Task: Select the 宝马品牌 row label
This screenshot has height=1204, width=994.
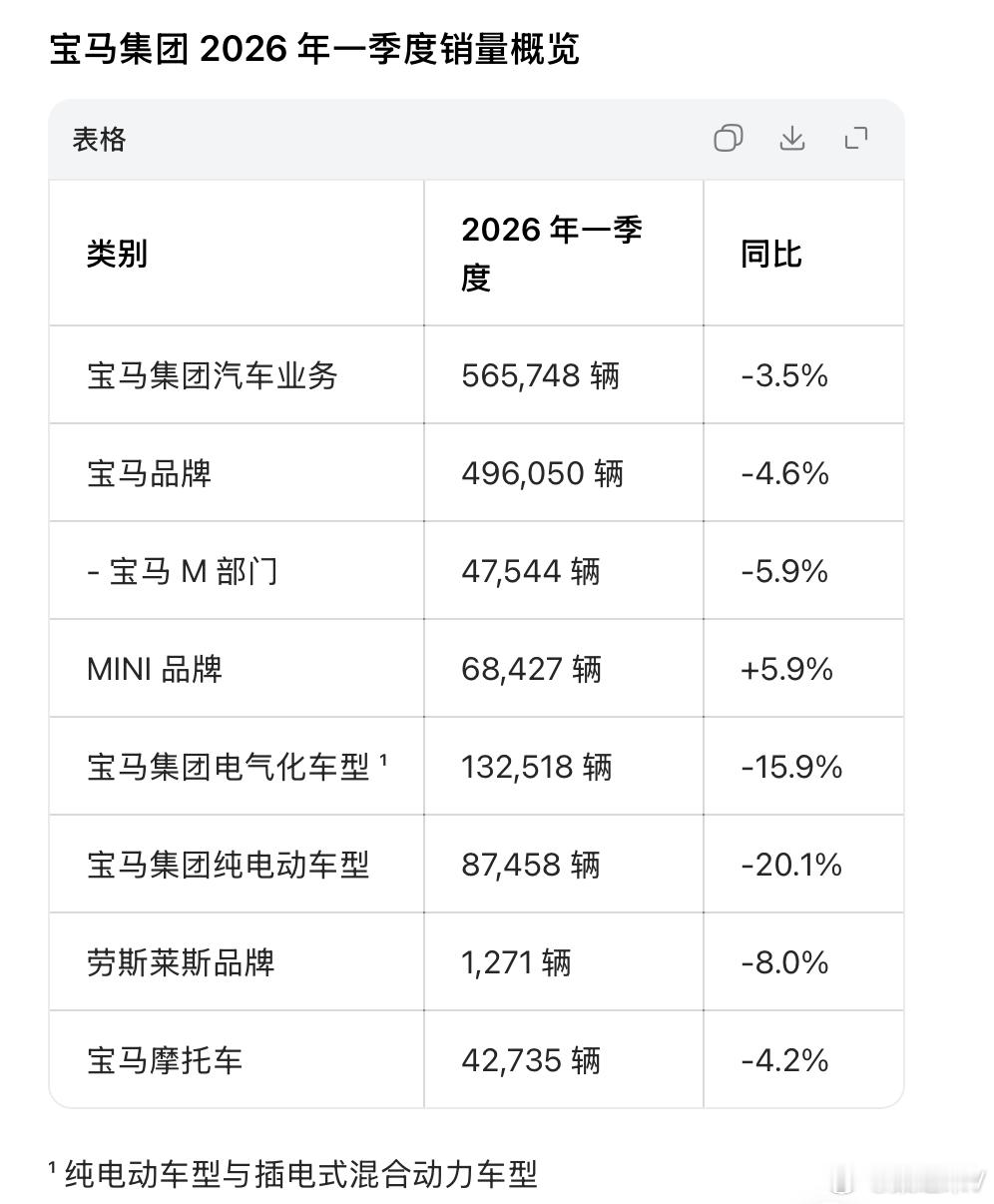Action: point(149,473)
